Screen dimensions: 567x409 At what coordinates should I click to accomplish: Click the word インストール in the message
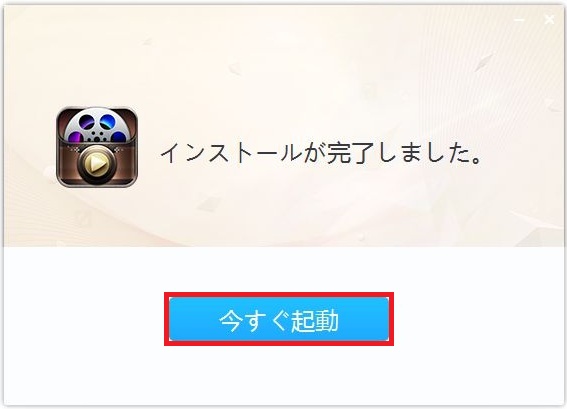pos(231,153)
